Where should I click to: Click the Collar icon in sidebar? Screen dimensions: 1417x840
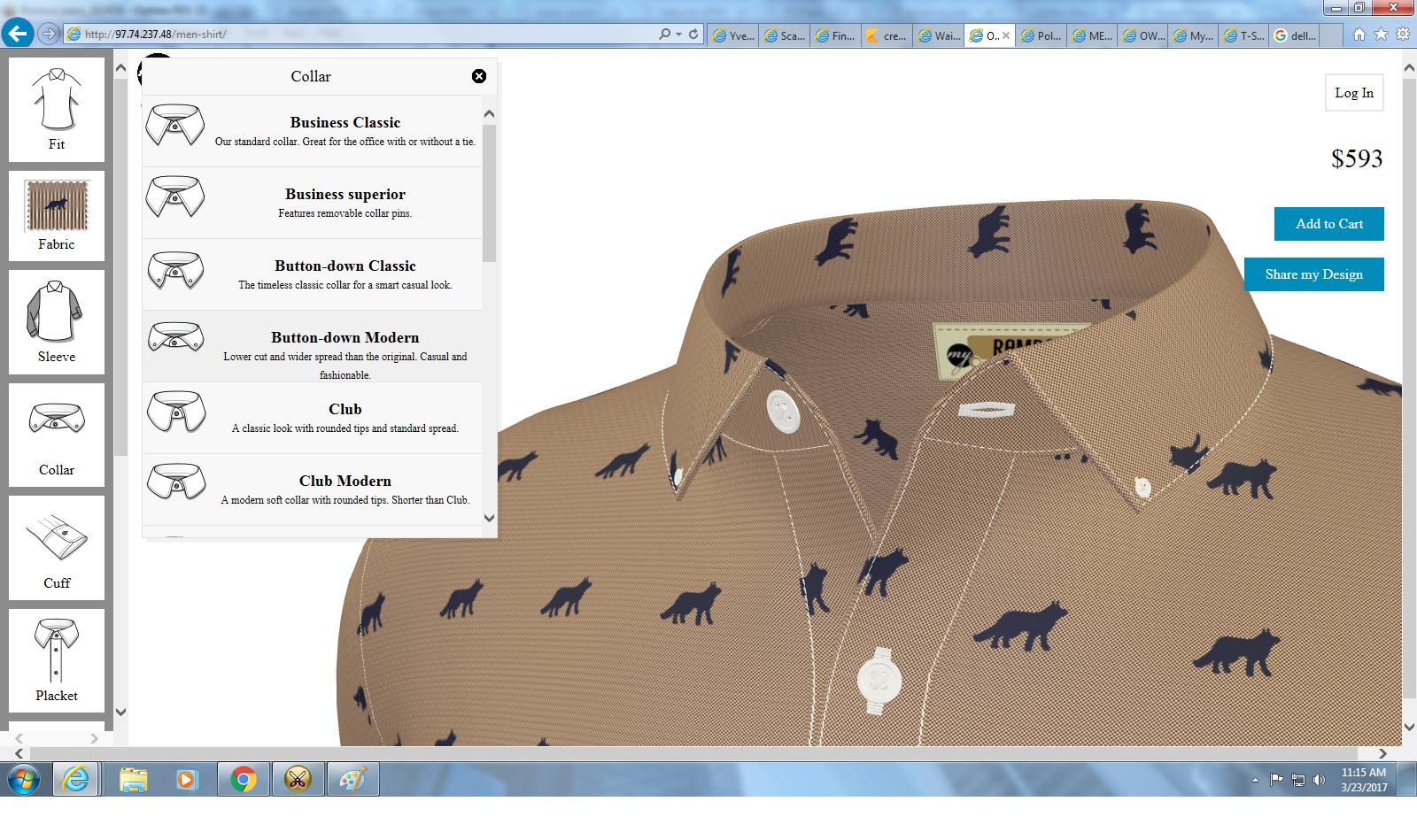(57, 434)
